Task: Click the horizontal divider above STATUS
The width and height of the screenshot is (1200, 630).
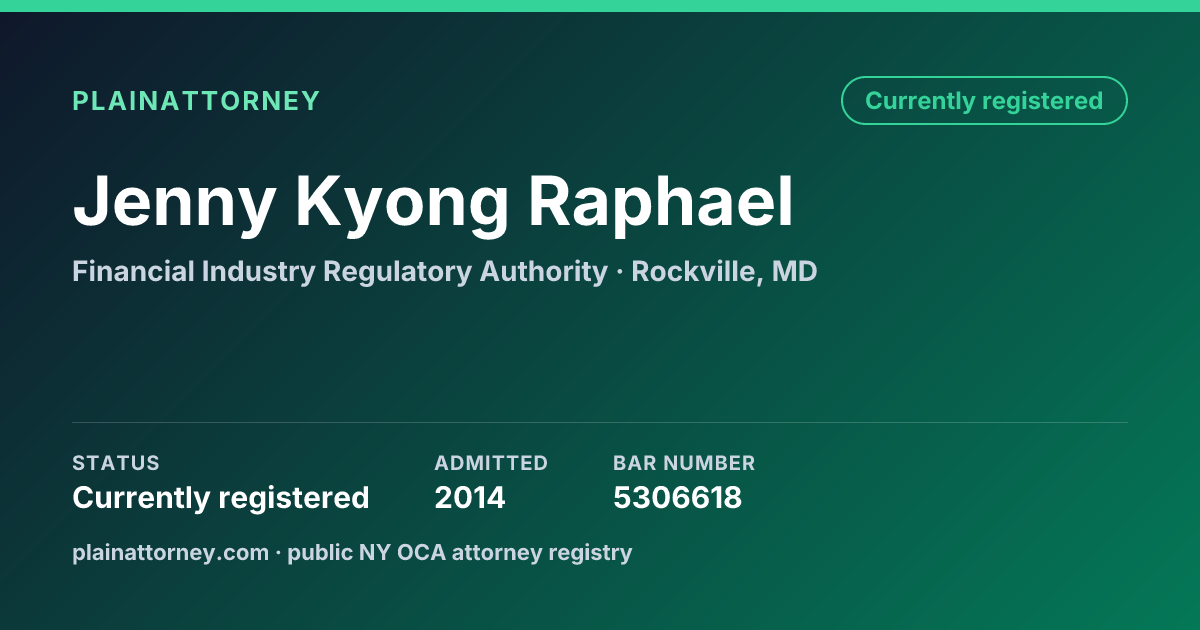Action: pyautogui.click(x=600, y=422)
